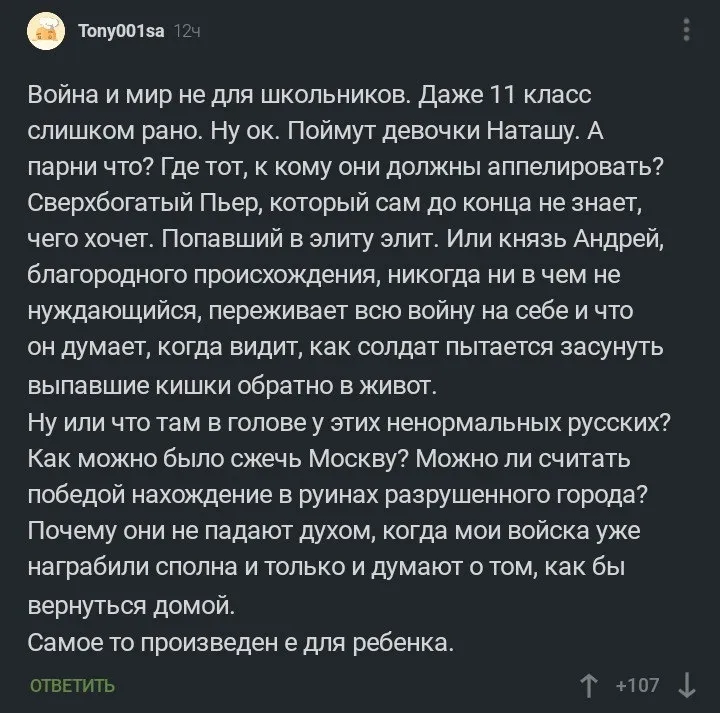The height and width of the screenshot is (713, 720).
Task: Click the line starting 'Ну или что там в голове'
Action: [349, 422]
